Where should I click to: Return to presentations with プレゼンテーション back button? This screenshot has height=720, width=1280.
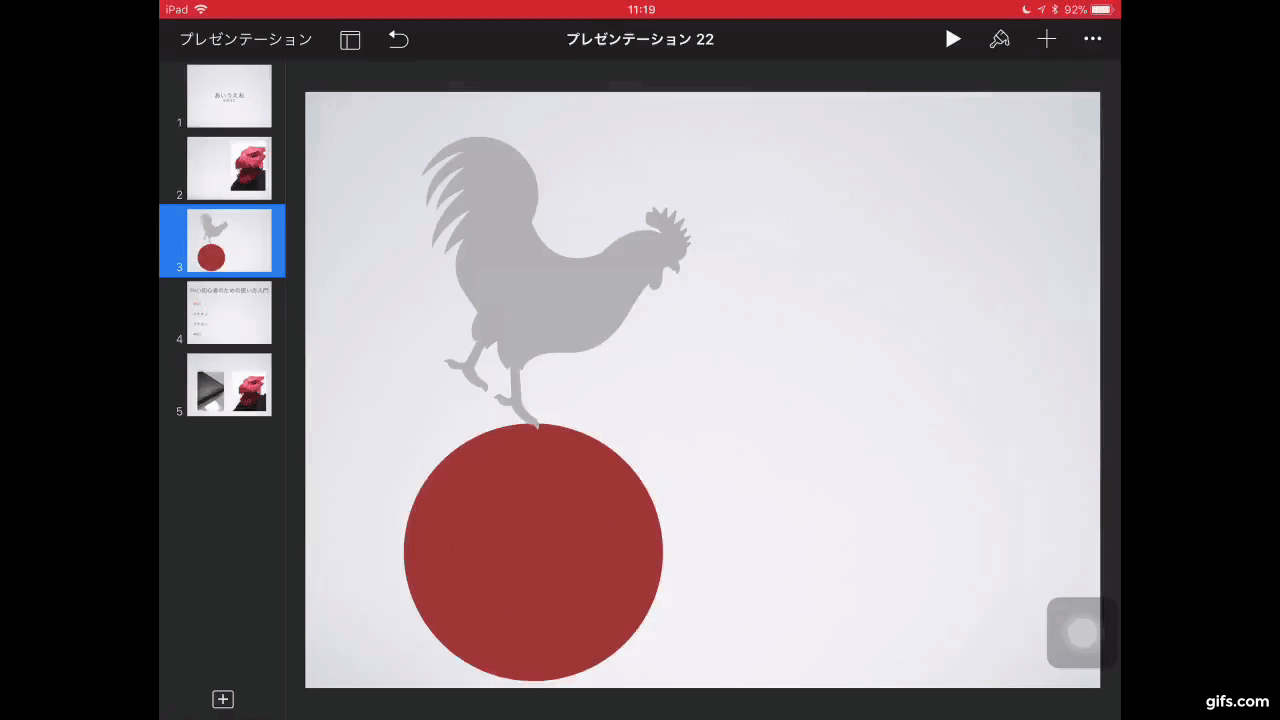[246, 39]
